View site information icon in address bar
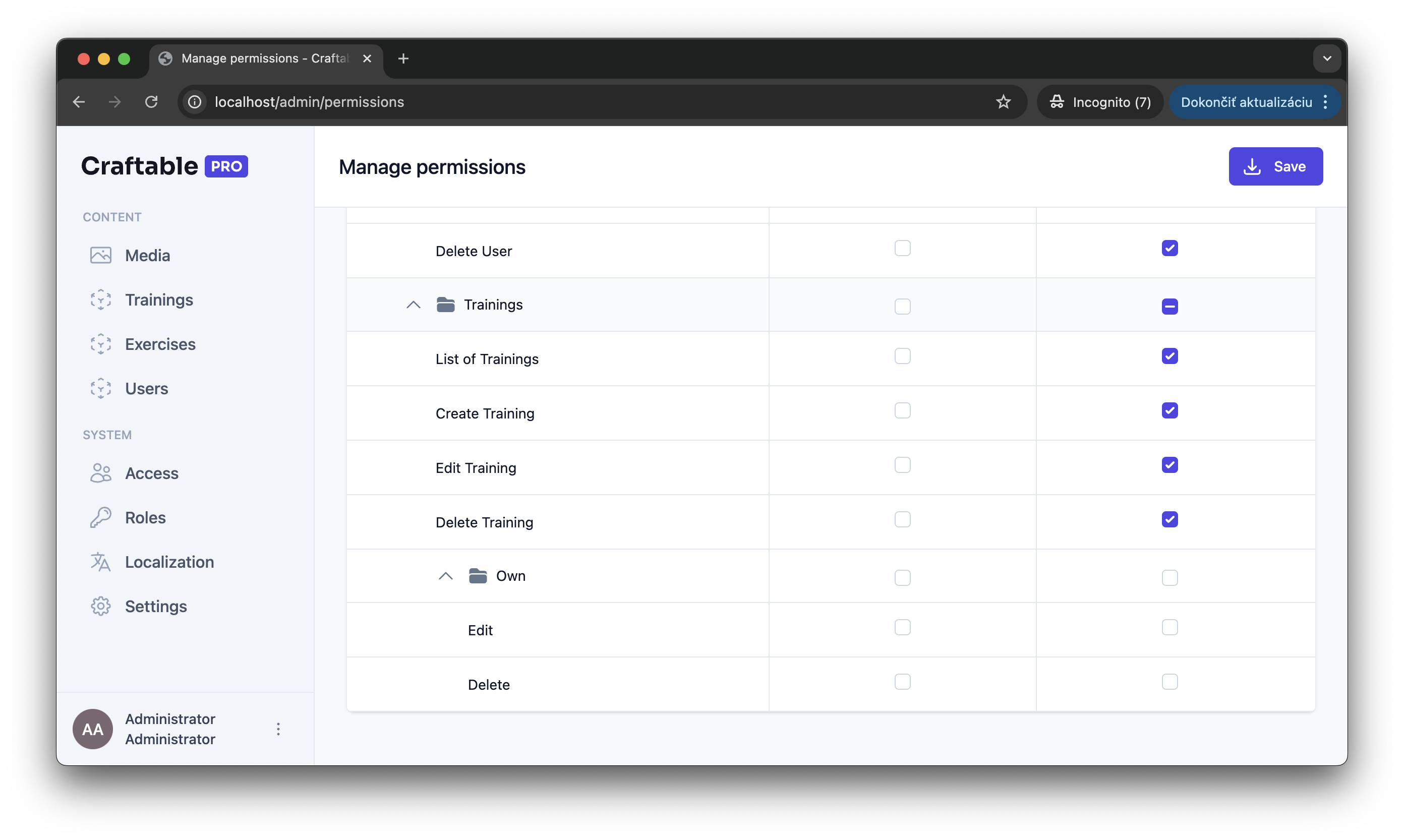The width and height of the screenshot is (1404, 840). (195, 102)
